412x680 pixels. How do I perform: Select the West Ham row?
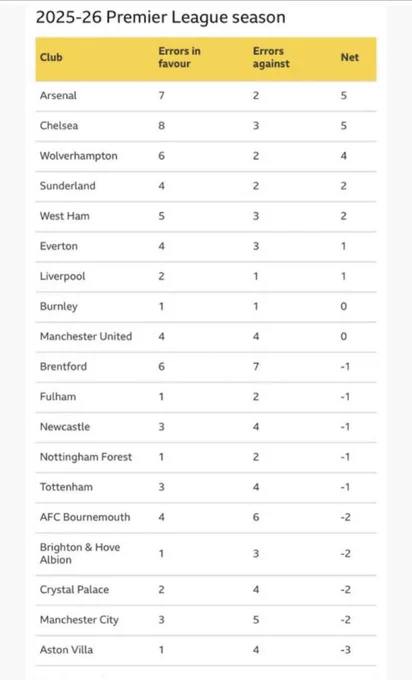coord(206,216)
